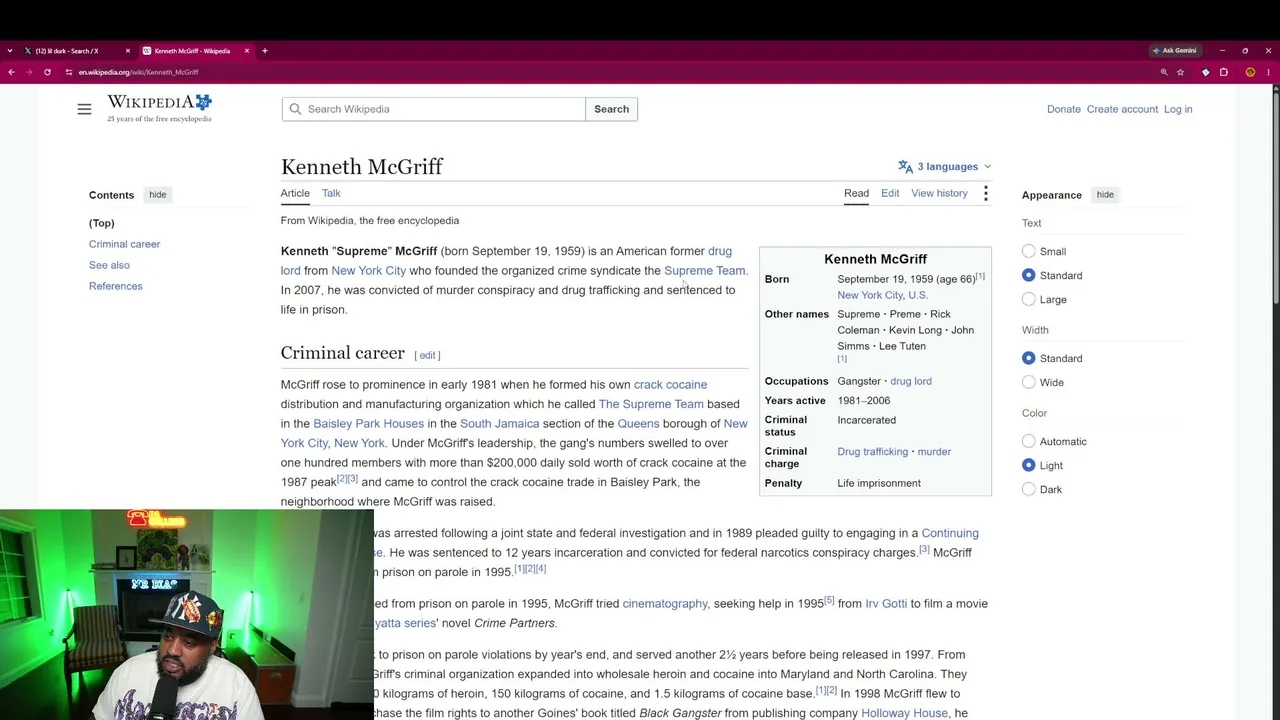The width and height of the screenshot is (1280, 720).
Task: Click the Donate link
Action: [x=1064, y=109]
